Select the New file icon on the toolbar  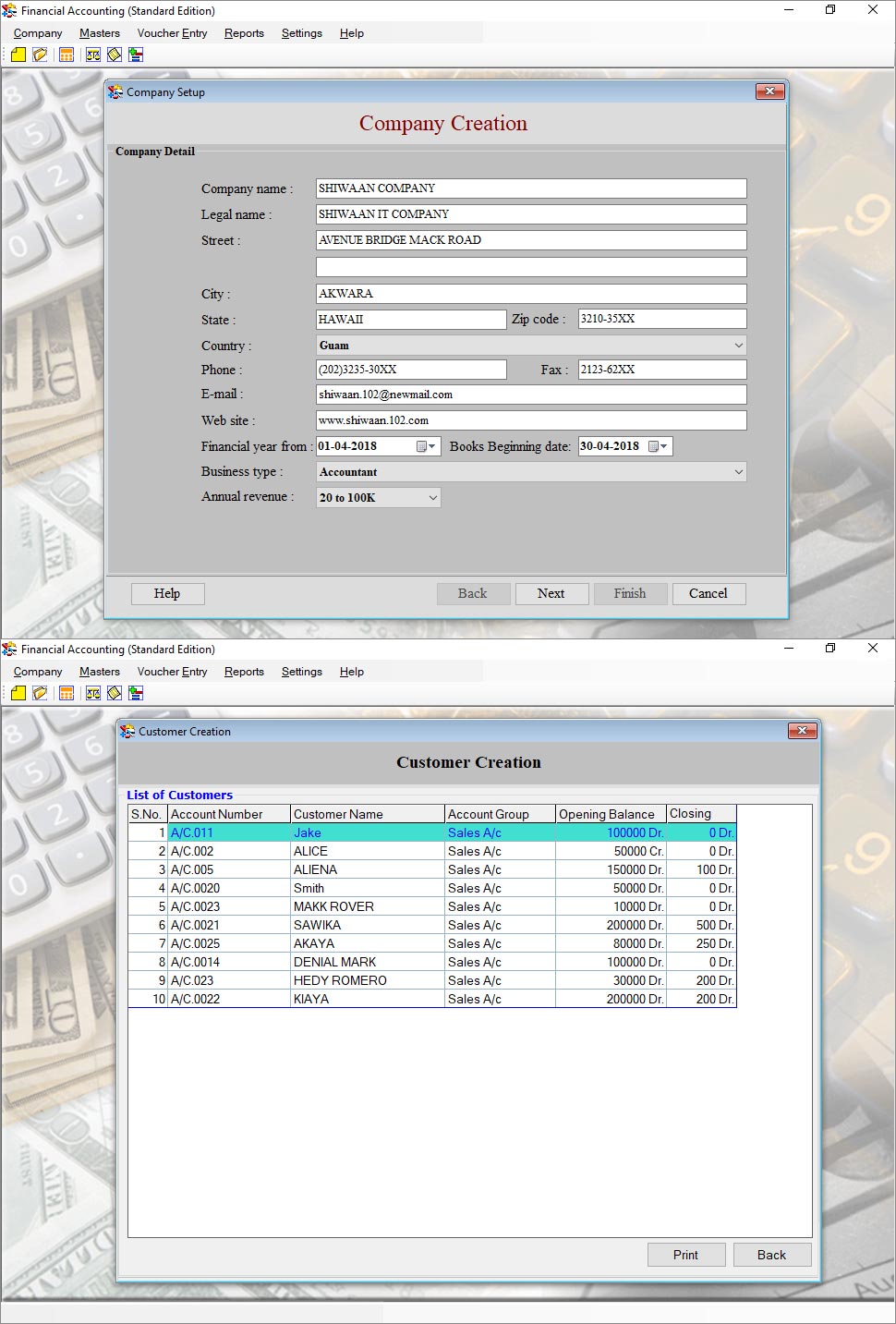(18, 55)
